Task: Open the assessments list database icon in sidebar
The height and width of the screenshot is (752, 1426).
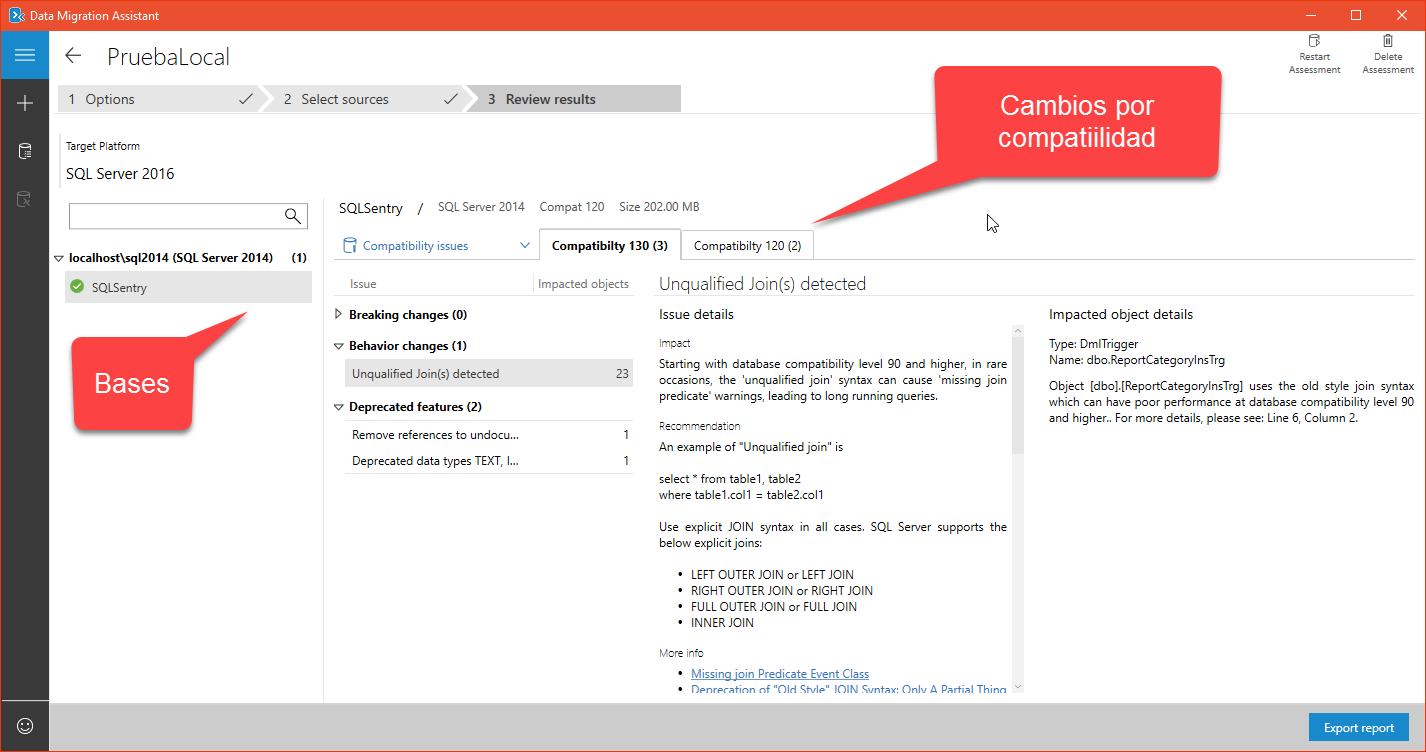Action: point(25,150)
